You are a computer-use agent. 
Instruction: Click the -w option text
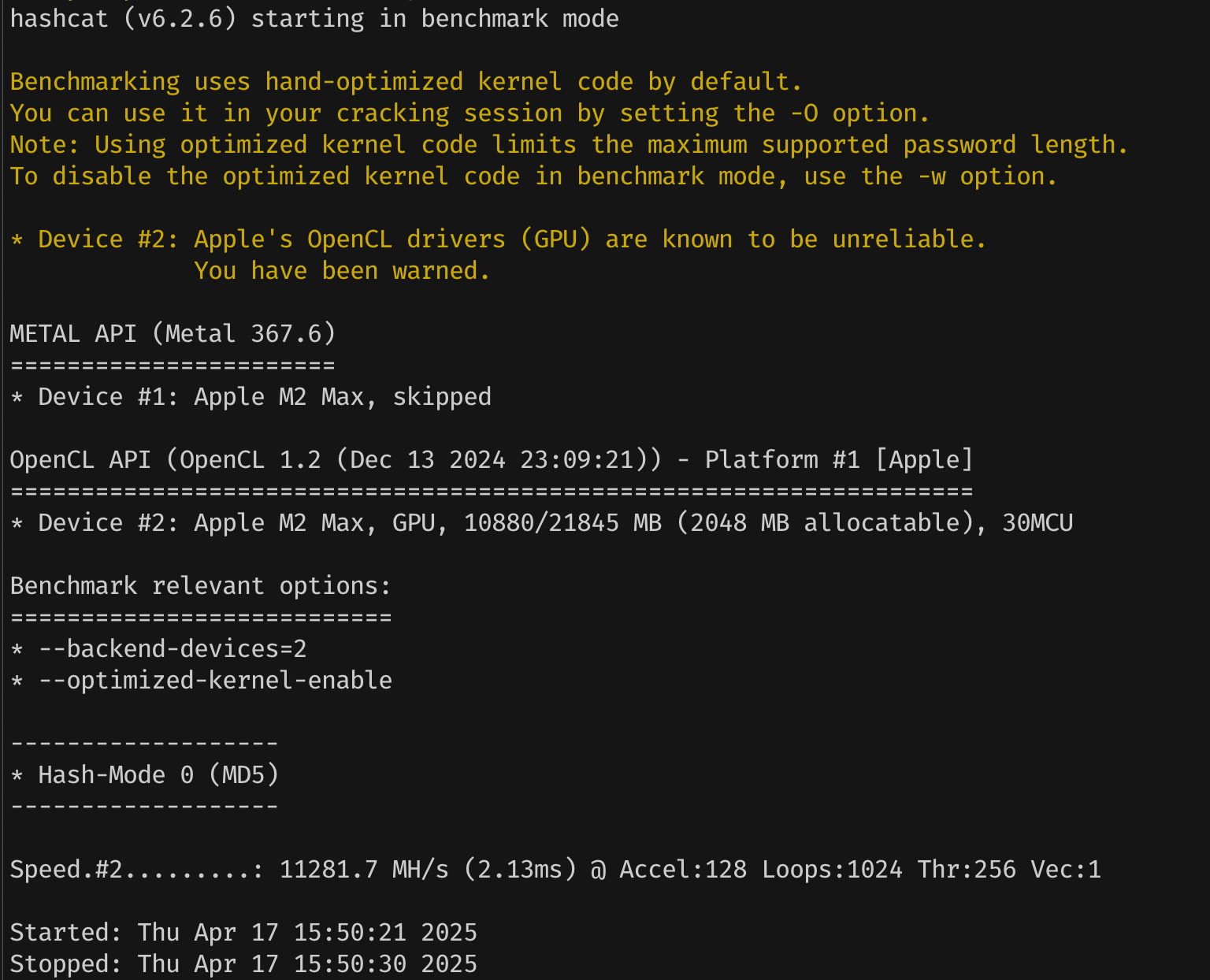(x=932, y=176)
